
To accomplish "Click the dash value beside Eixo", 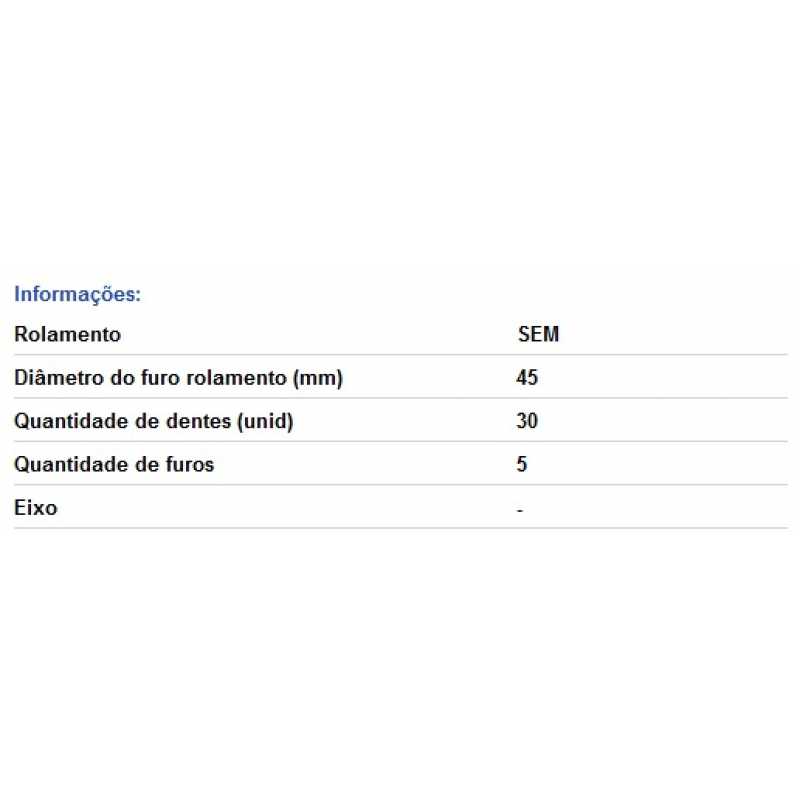I will (x=520, y=510).
